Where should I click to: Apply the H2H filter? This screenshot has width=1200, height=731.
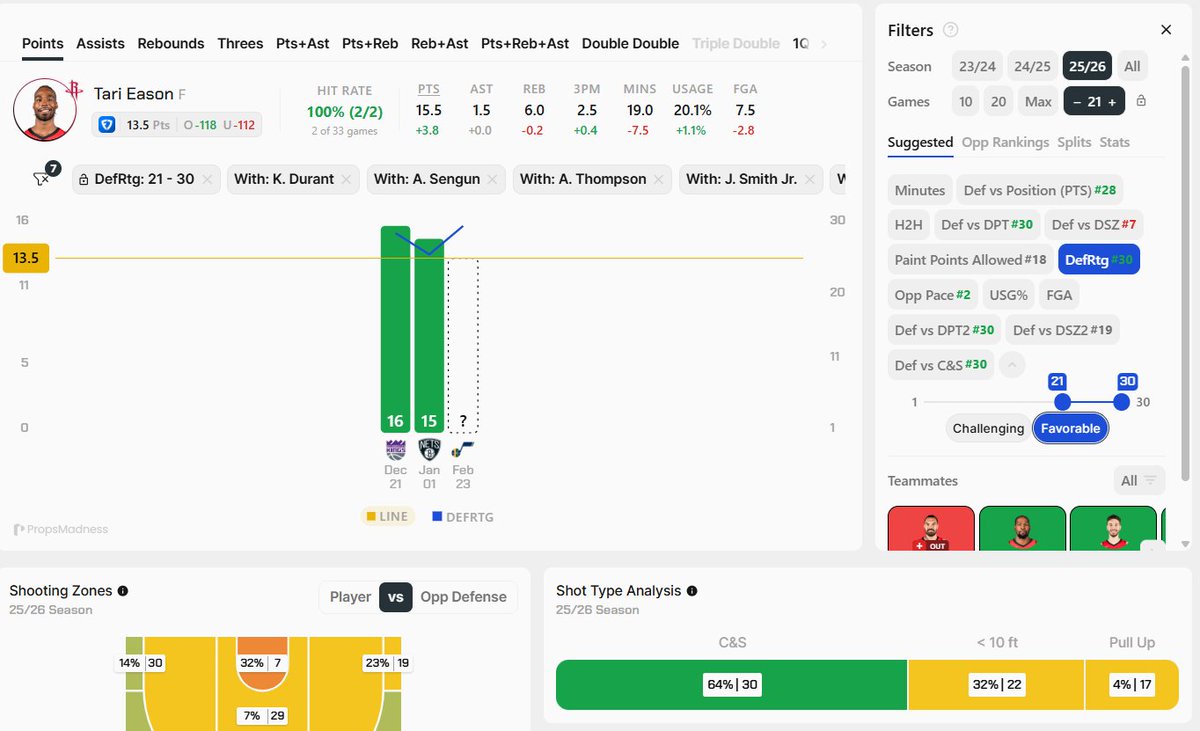(x=908, y=225)
